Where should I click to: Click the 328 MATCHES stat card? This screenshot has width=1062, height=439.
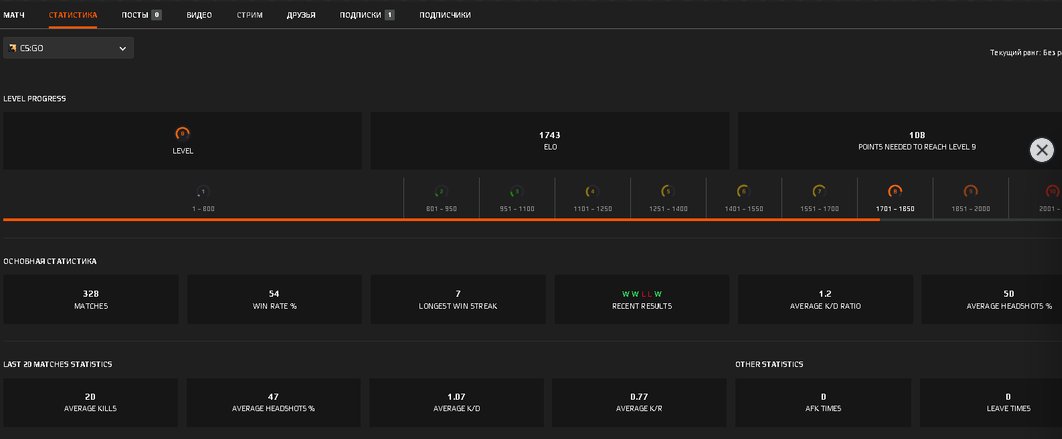click(x=91, y=299)
